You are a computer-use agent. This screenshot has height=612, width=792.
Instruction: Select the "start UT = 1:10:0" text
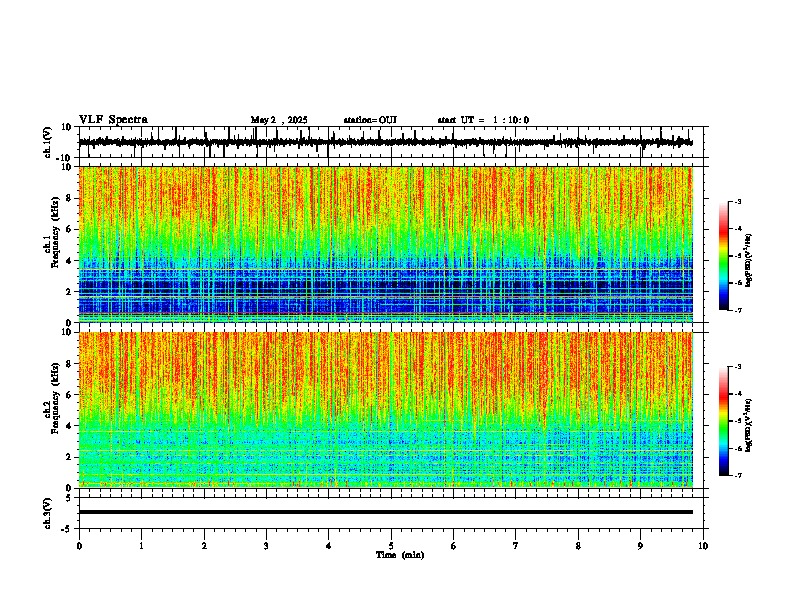[x=483, y=120]
